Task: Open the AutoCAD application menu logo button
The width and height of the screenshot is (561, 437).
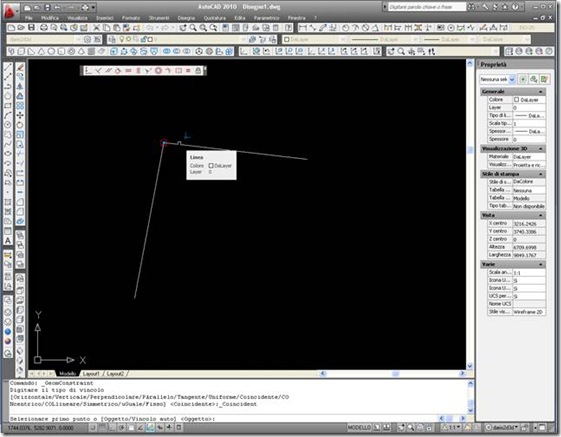Action: (10, 11)
